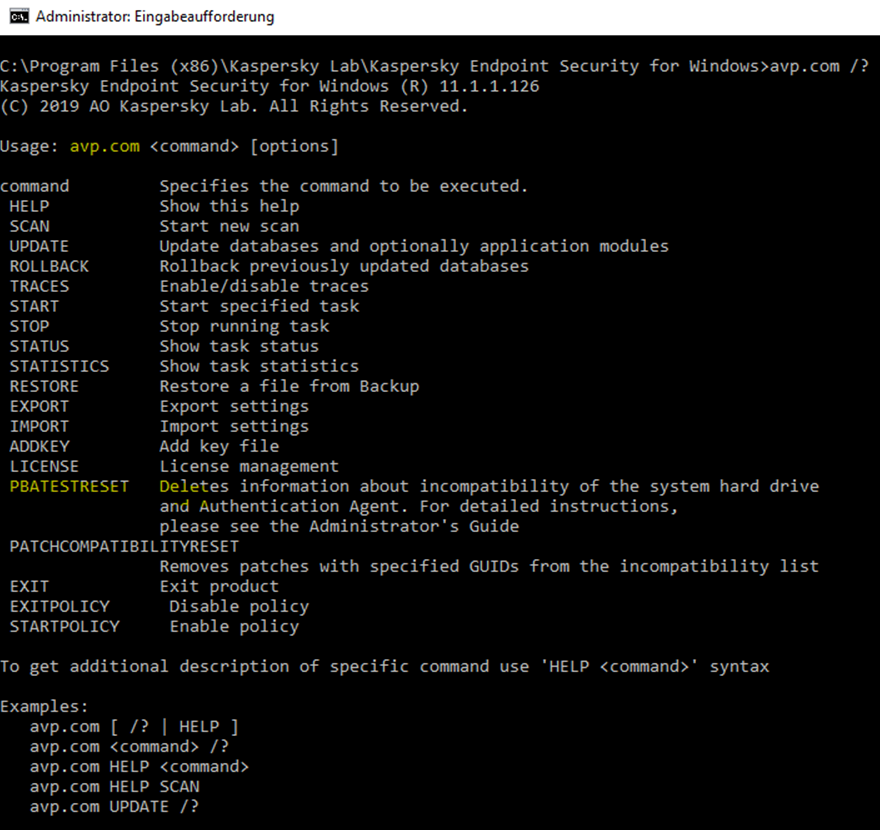The height and width of the screenshot is (830, 880).
Task: Click the 'Restore a file from Backup' description
Action: (289, 386)
